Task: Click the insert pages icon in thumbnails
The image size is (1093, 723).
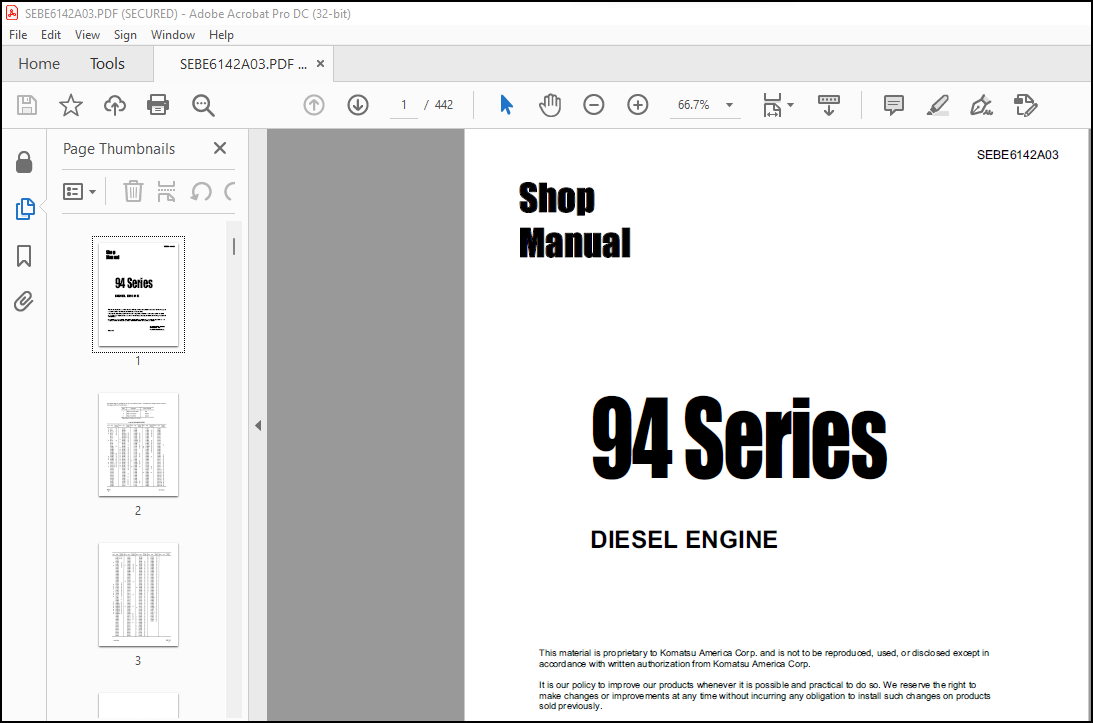Action: point(166,191)
